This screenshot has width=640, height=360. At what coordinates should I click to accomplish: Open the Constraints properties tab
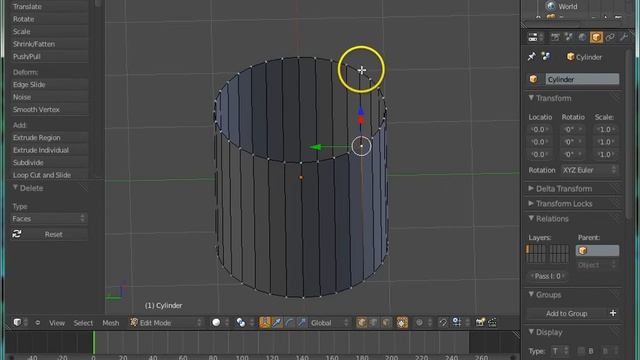pos(610,37)
